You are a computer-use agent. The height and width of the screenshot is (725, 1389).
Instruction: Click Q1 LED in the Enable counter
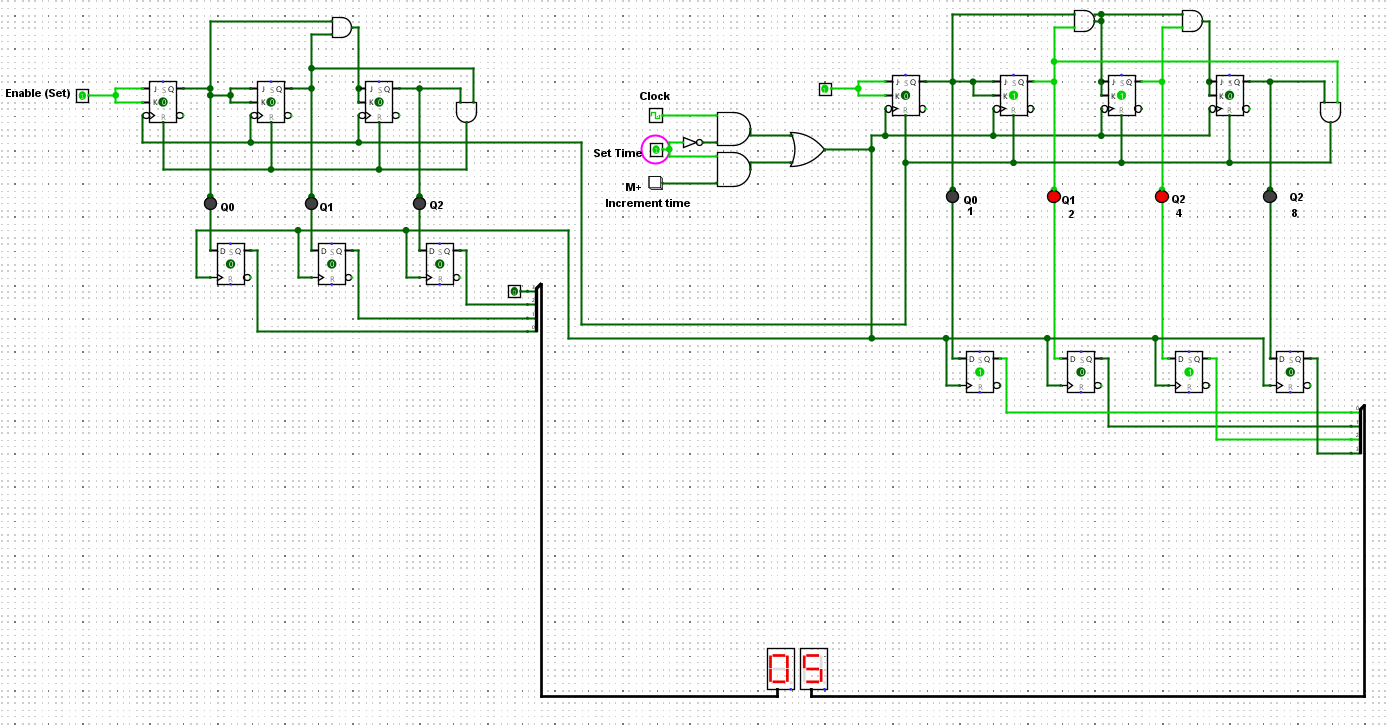click(x=311, y=203)
